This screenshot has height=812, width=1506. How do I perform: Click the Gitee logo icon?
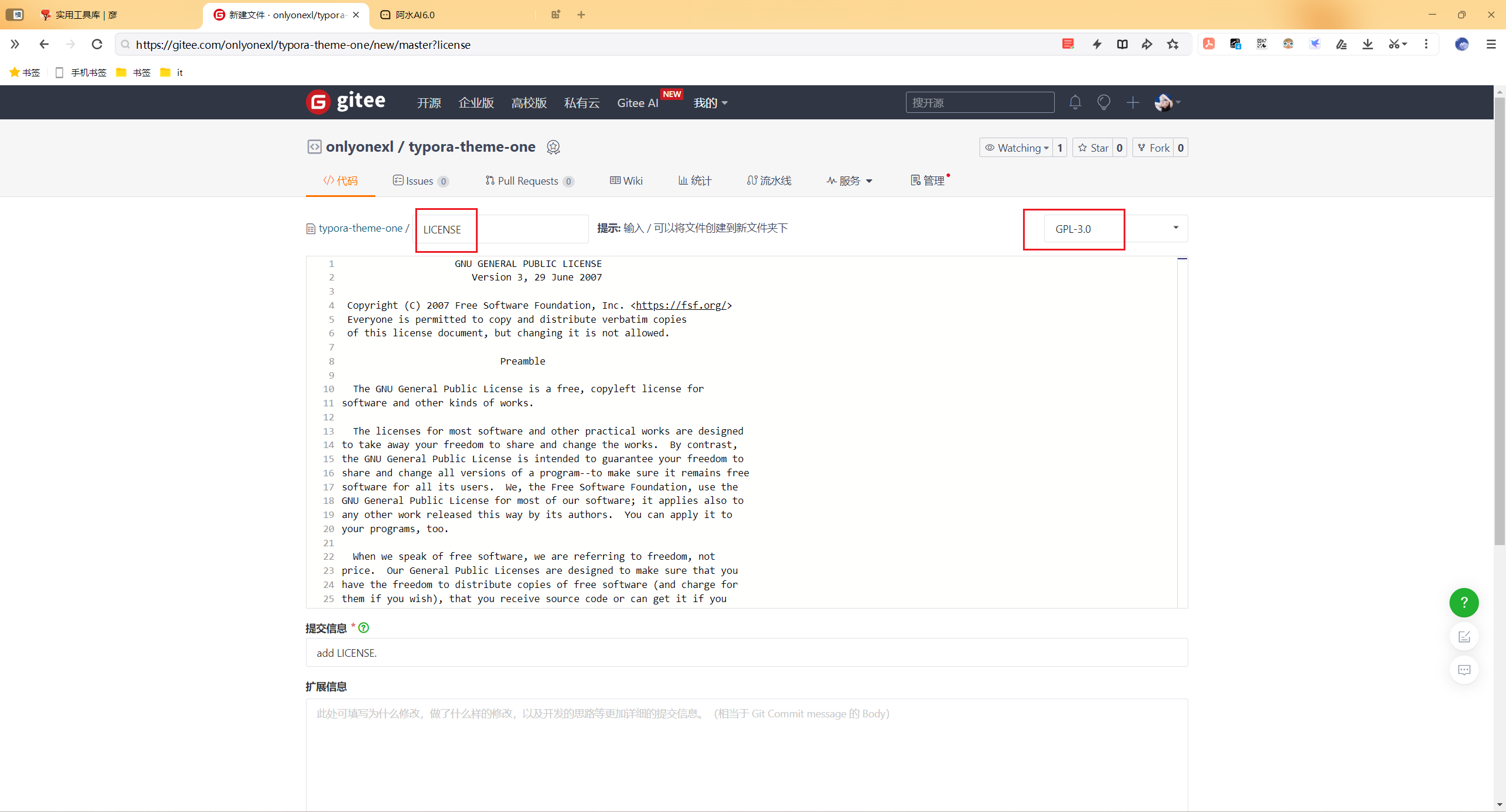tap(318, 102)
